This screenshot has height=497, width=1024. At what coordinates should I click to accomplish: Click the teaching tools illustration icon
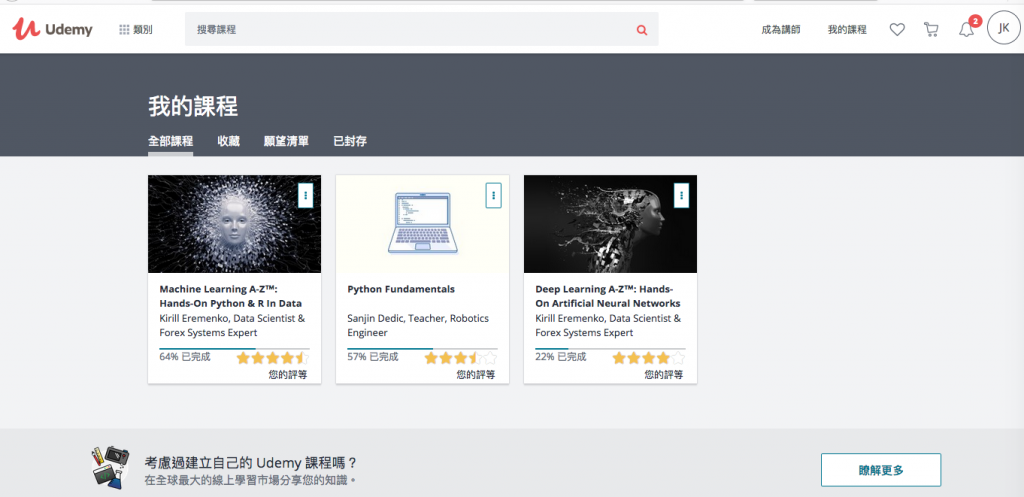coord(111,467)
